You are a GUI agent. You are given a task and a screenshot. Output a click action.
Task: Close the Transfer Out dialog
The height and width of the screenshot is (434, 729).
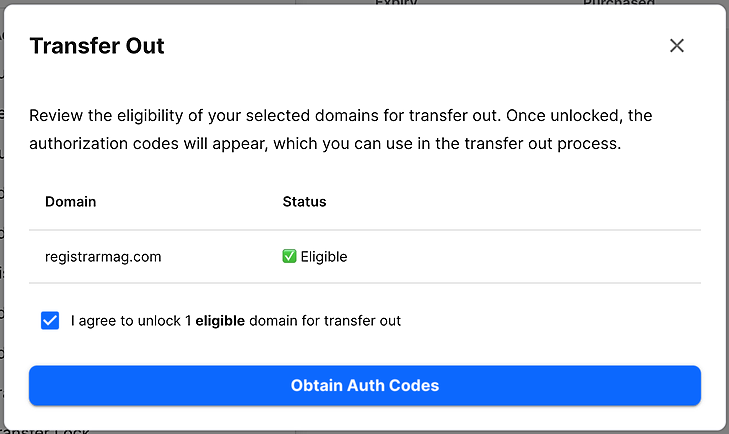click(677, 46)
